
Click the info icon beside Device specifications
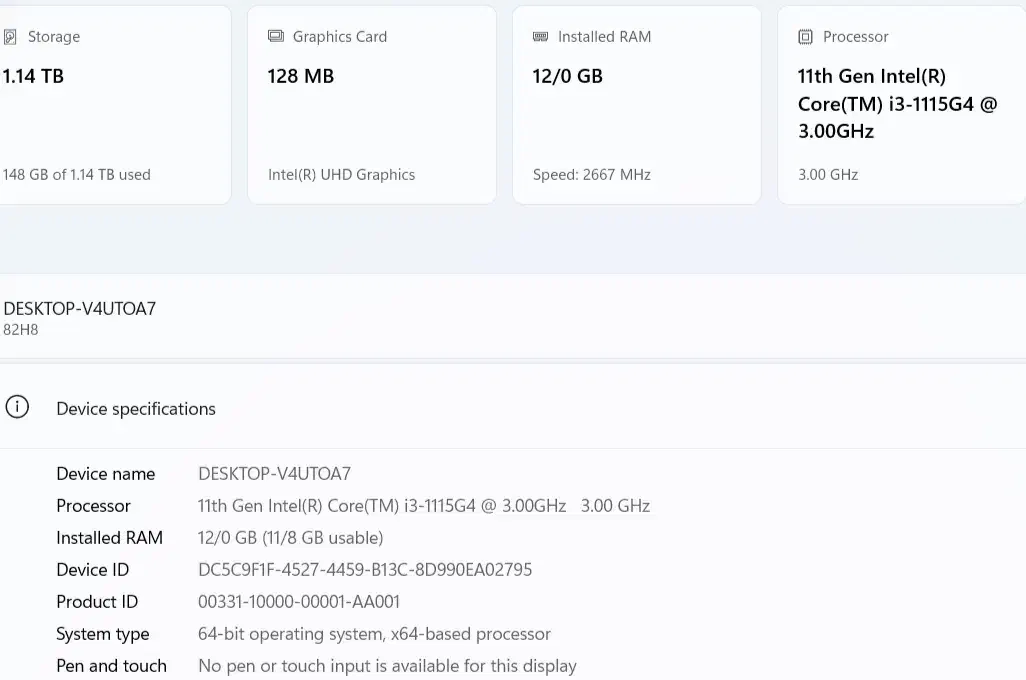(x=17, y=408)
